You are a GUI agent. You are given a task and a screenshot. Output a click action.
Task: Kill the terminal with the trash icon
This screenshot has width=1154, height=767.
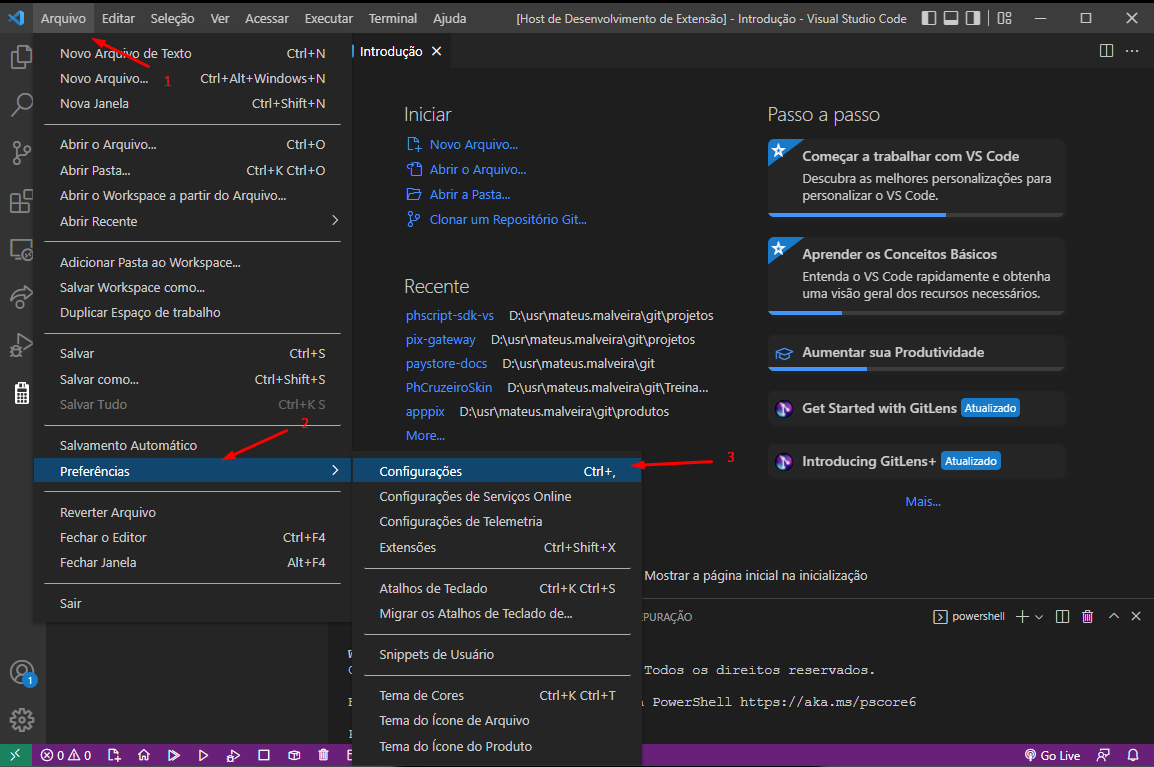(1088, 616)
